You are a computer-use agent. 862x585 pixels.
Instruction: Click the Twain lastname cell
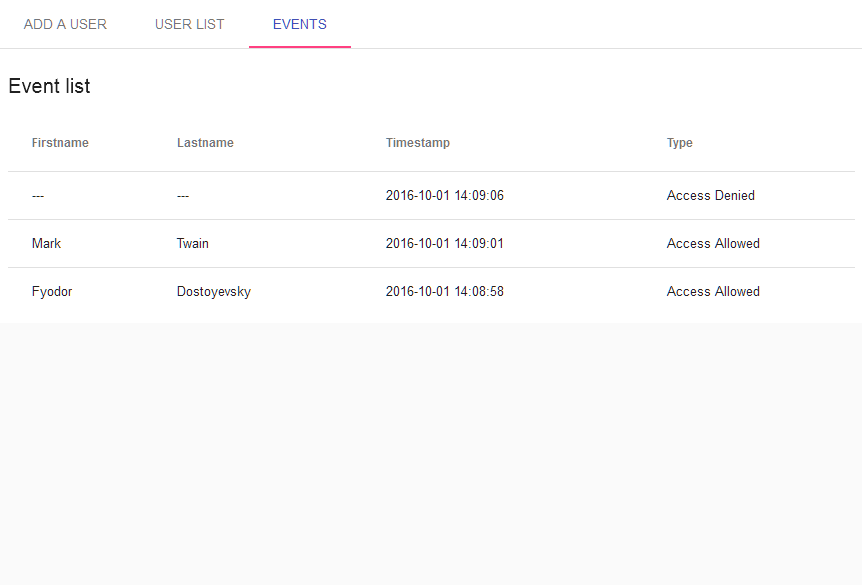tap(192, 244)
